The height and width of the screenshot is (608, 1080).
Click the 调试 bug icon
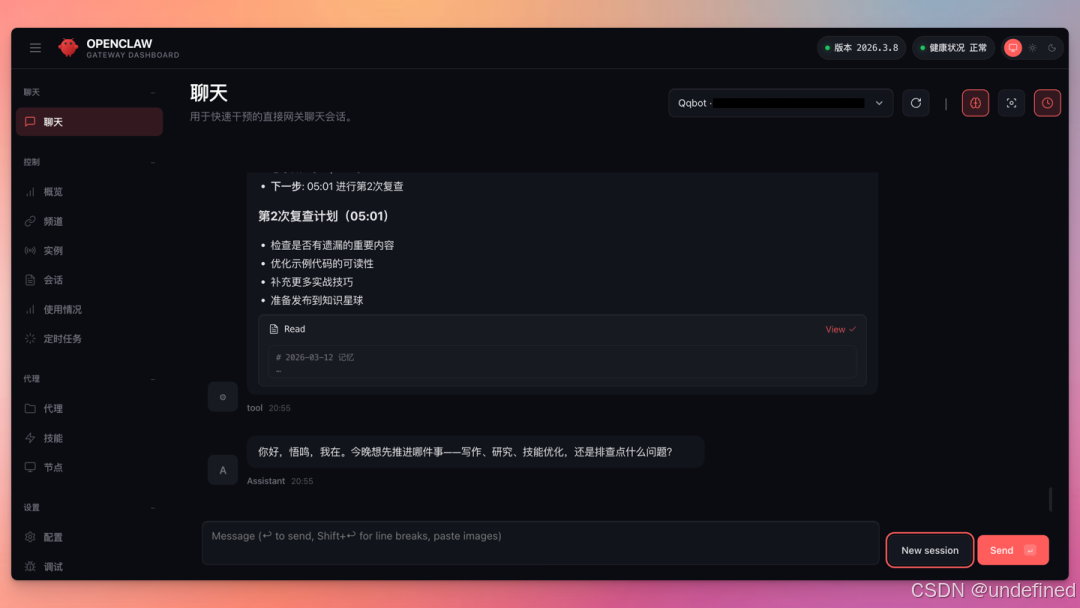(30, 567)
